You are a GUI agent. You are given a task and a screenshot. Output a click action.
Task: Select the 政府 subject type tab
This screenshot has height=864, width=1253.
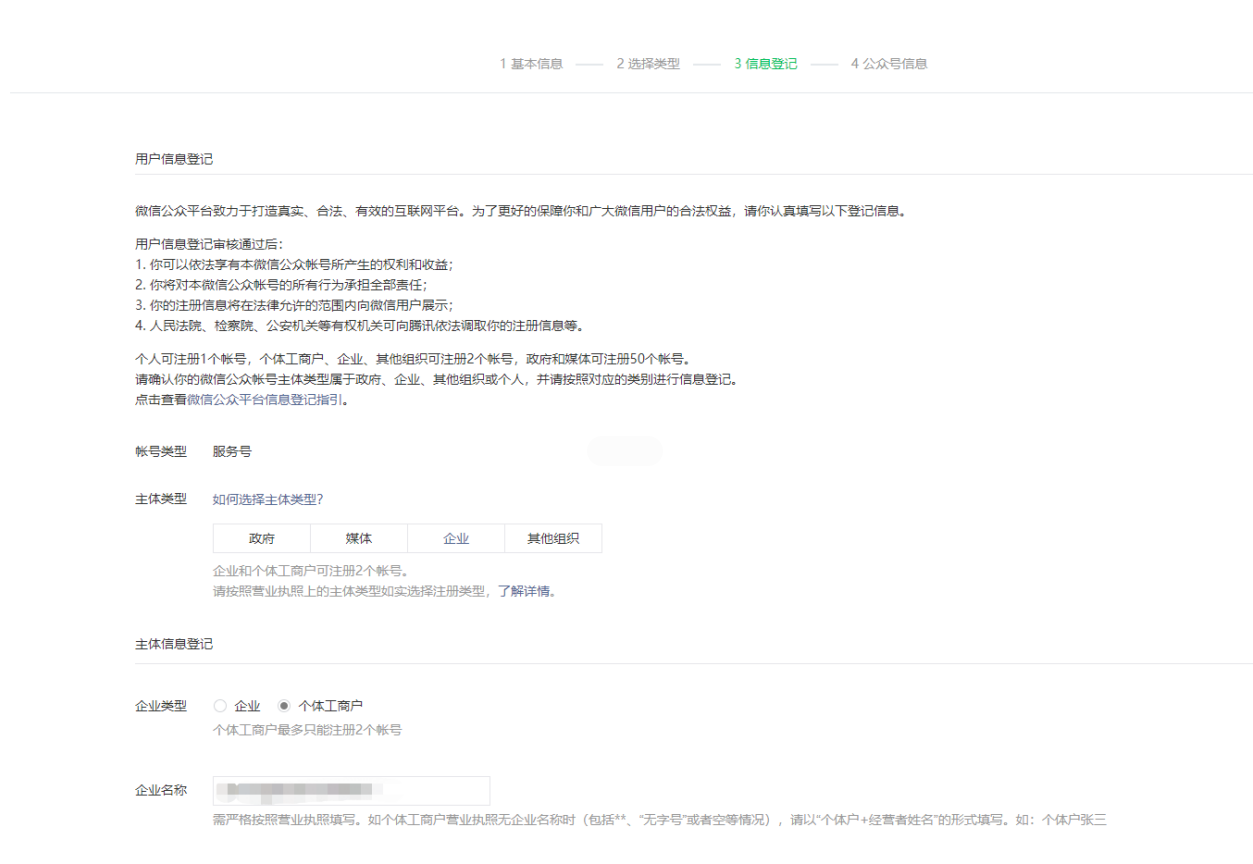click(x=262, y=538)
